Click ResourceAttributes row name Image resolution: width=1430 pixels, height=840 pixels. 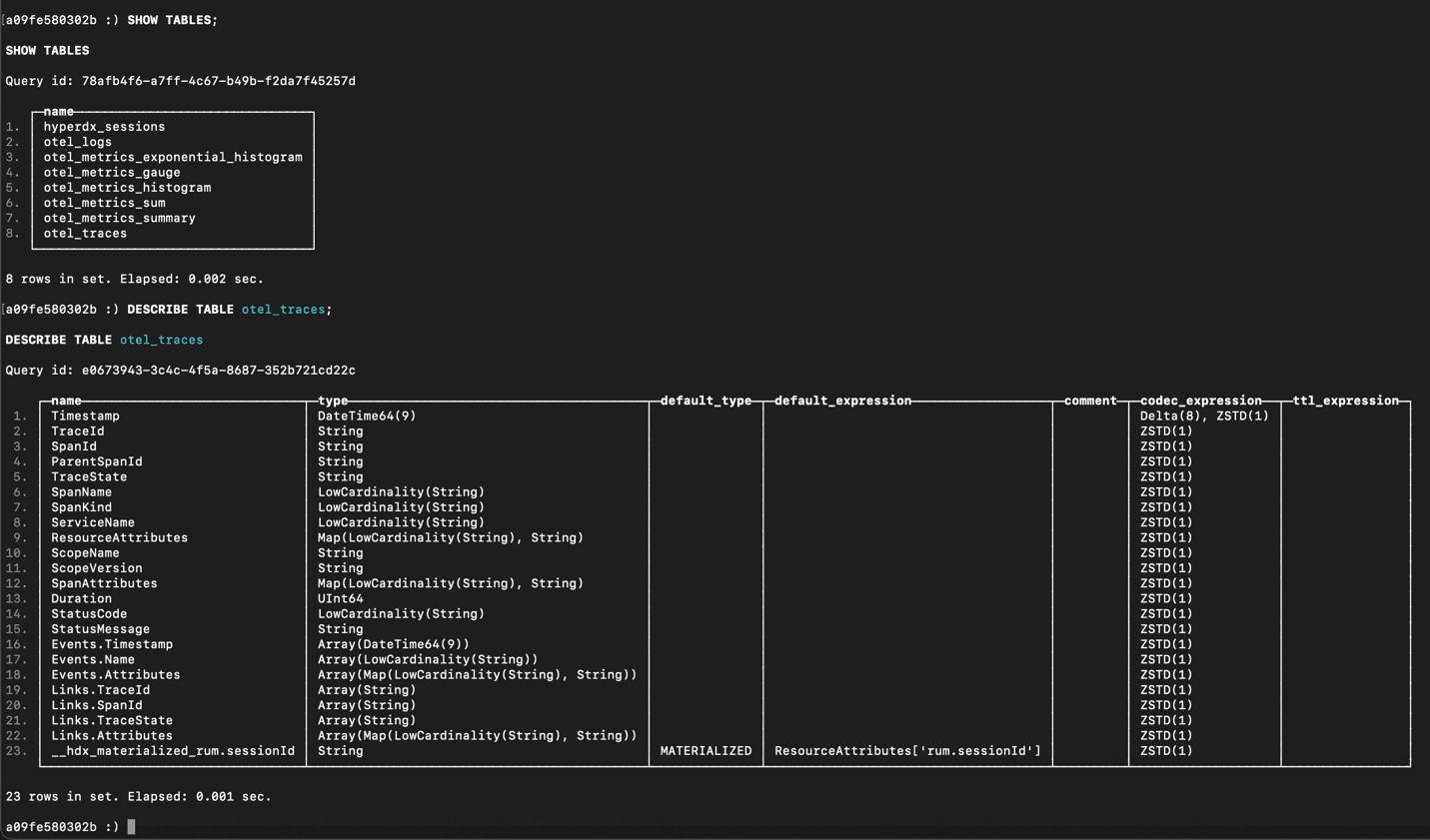[120, 537]
